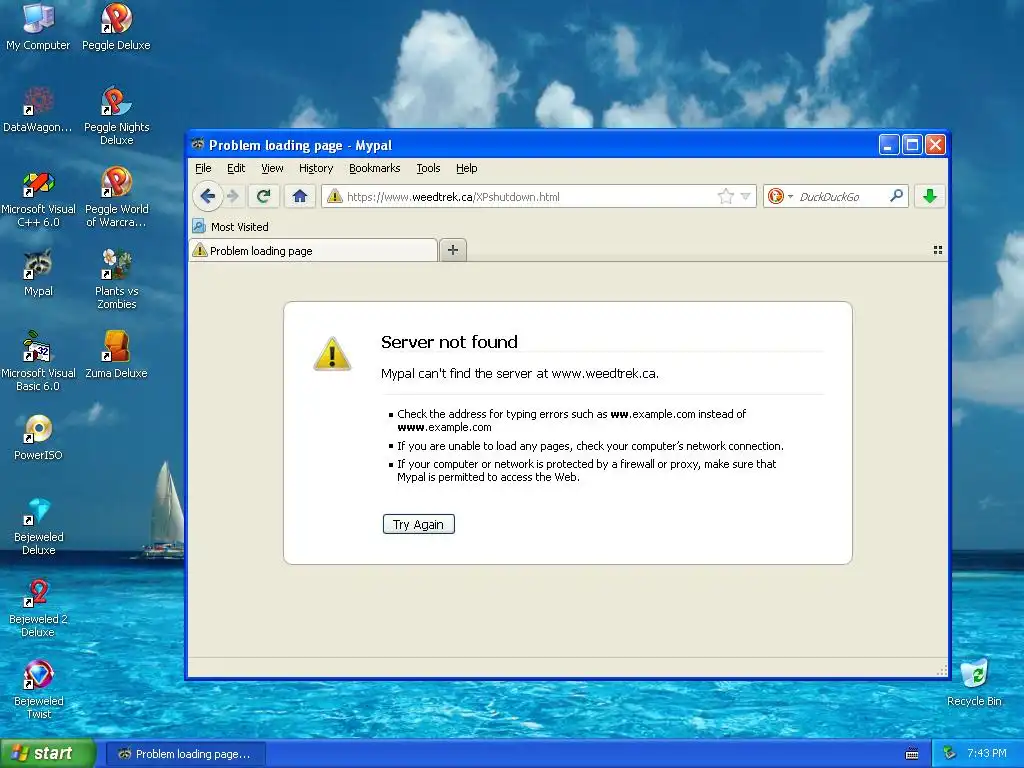Image resolution: width=1024 pixels, height=768 pixels.
Task: Open the View menu
Action: point(272,168)
